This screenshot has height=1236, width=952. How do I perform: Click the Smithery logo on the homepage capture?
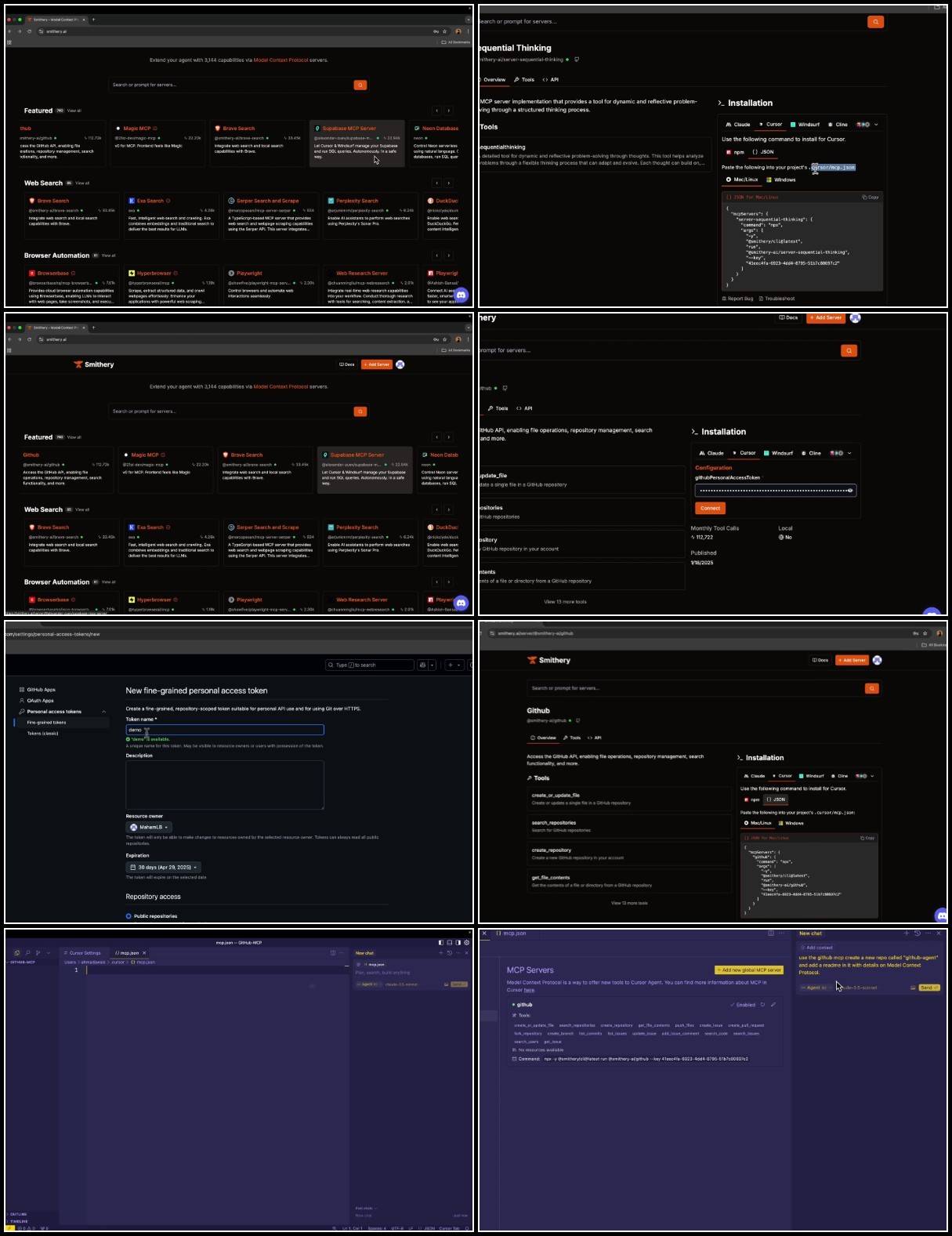click(94, 364)
